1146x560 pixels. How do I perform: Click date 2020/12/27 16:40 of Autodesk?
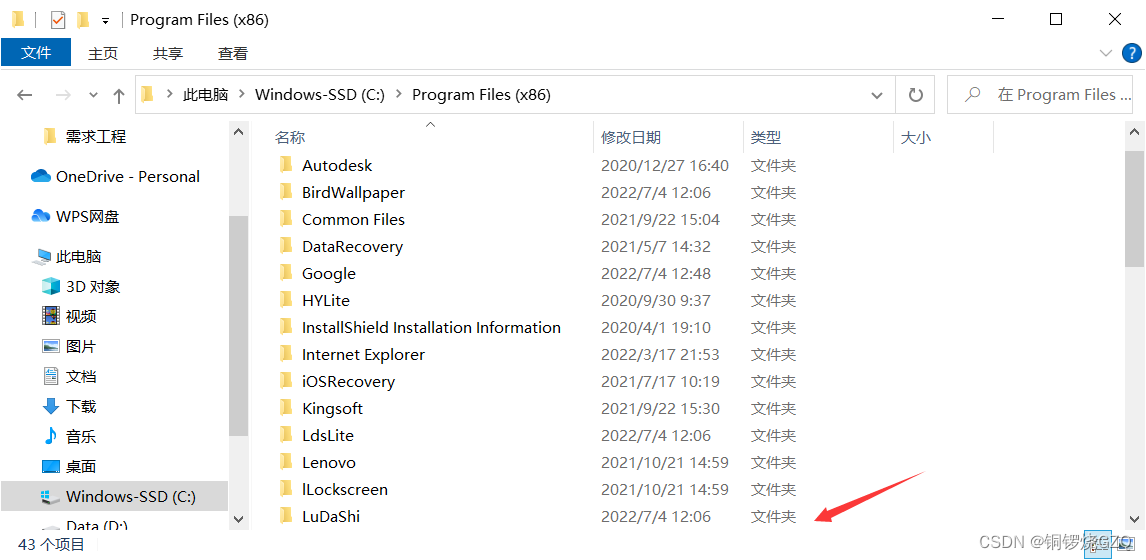click(x=664, y=165)
